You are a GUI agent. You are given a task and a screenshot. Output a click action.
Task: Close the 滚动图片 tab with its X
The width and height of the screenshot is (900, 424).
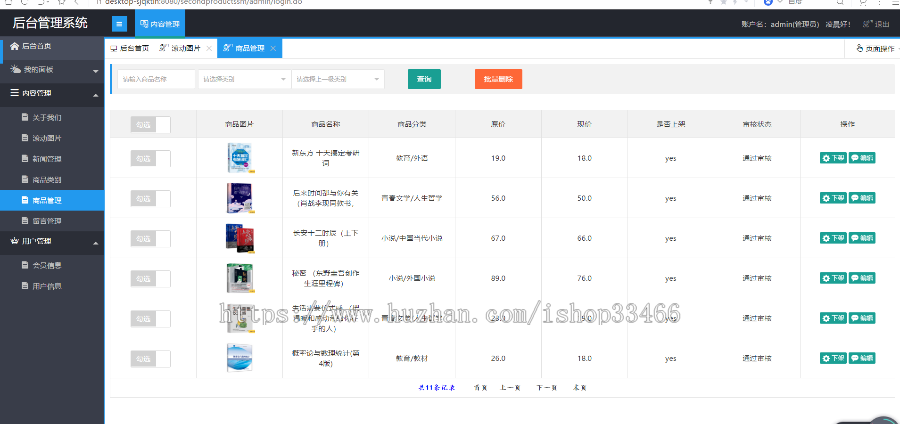209,48
